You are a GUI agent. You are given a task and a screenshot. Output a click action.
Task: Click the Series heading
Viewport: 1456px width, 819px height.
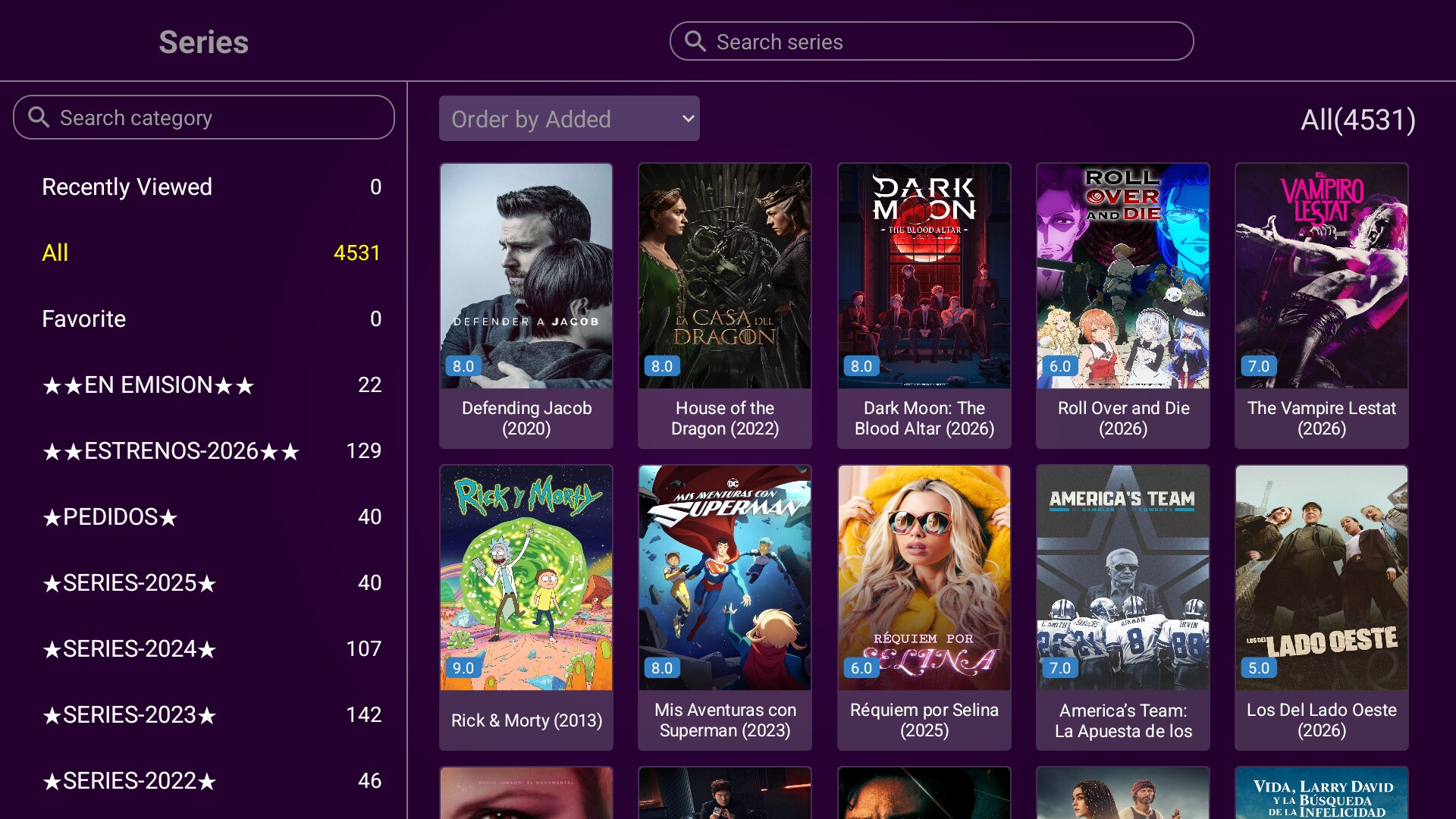pyautogui.click(x=203, y=42)
